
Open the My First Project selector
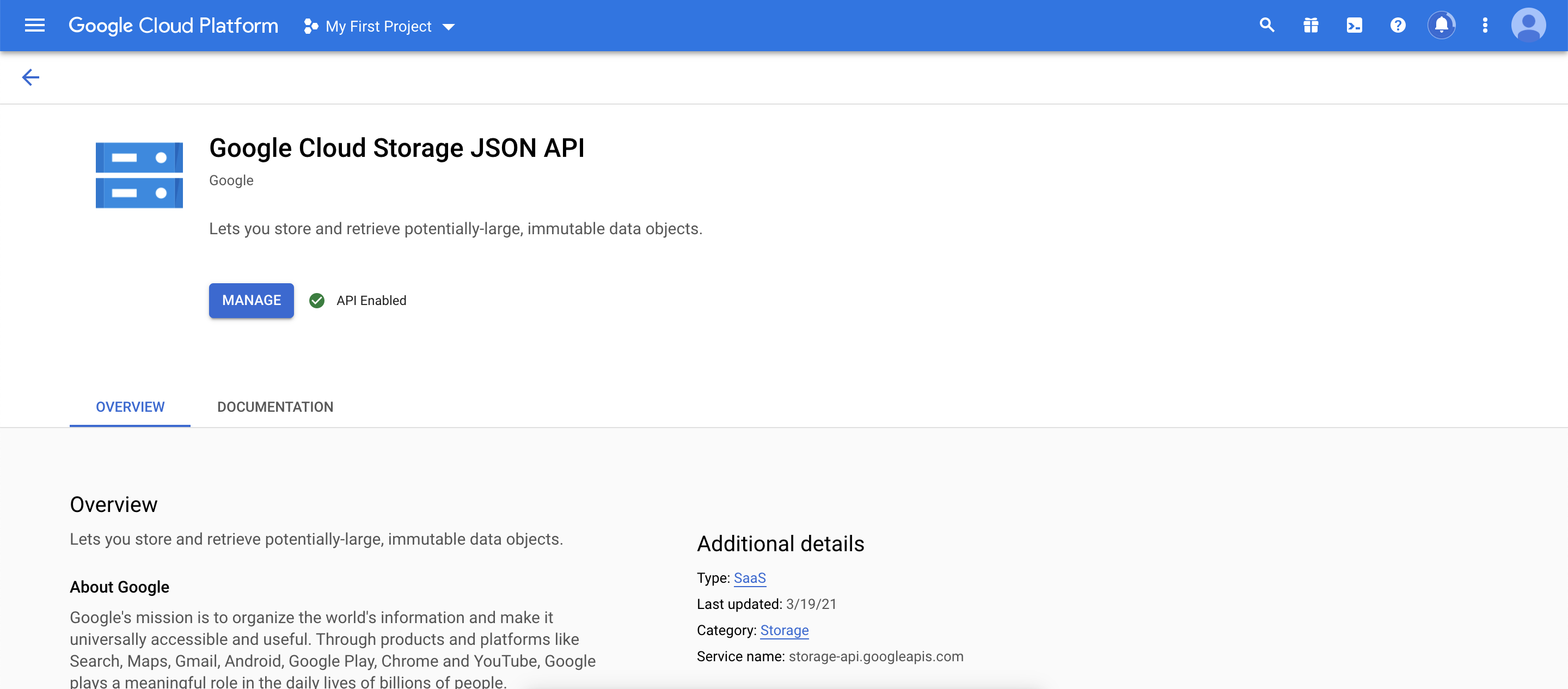(379, 26)
